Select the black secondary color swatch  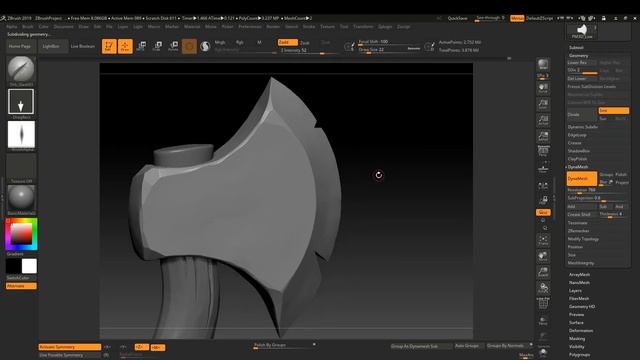[13, 266]
